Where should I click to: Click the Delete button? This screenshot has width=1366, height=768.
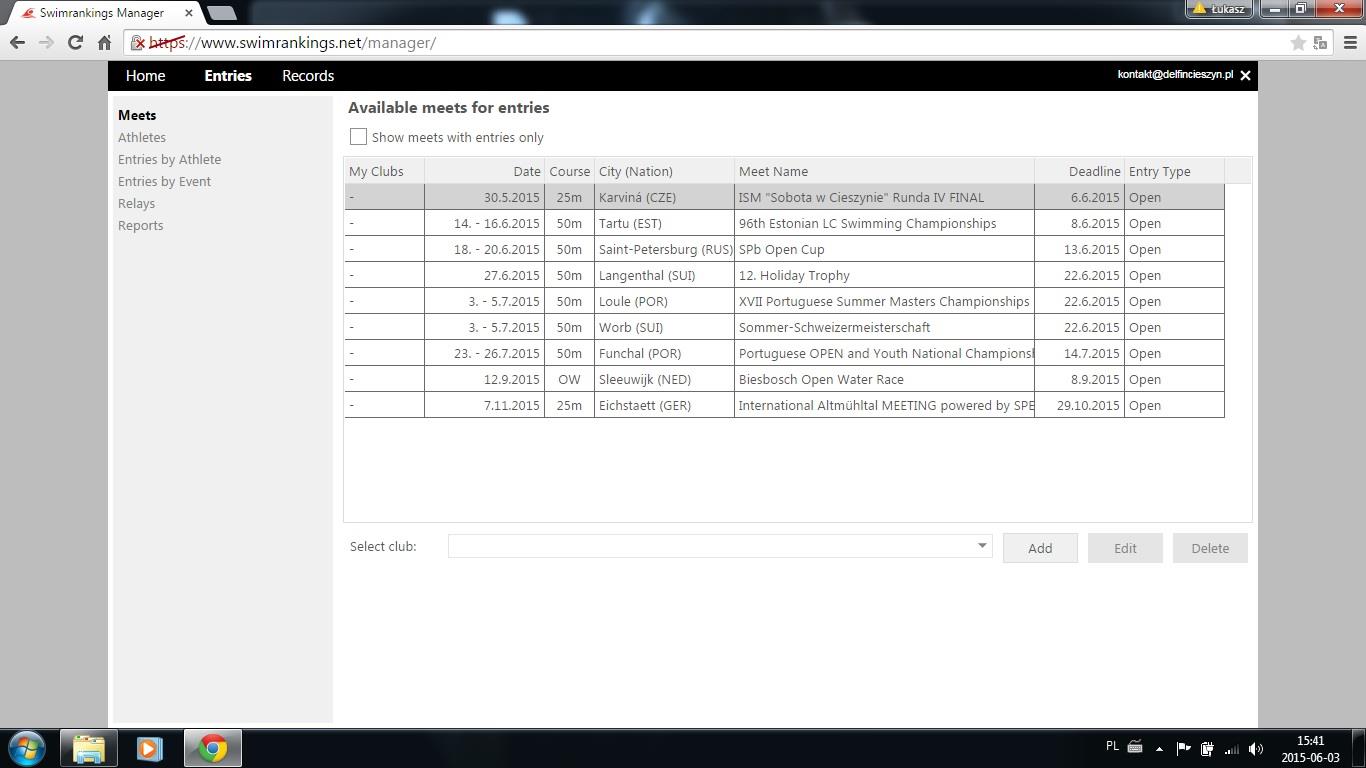point(1210,548)
